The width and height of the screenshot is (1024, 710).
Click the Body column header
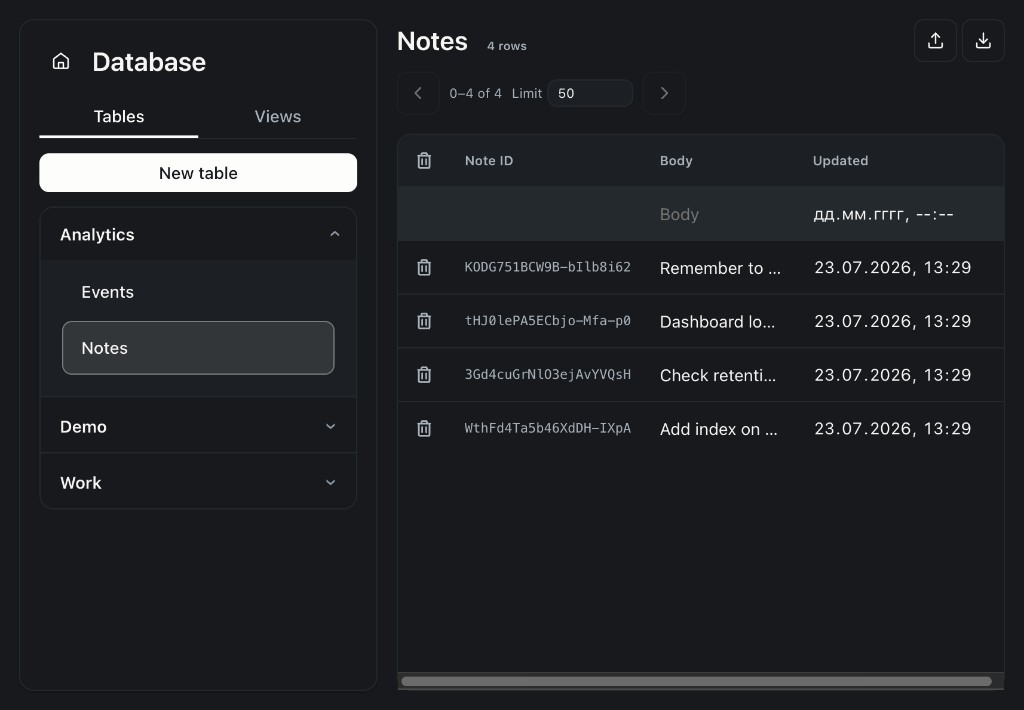pyautogui.click(x=676, y=161)
